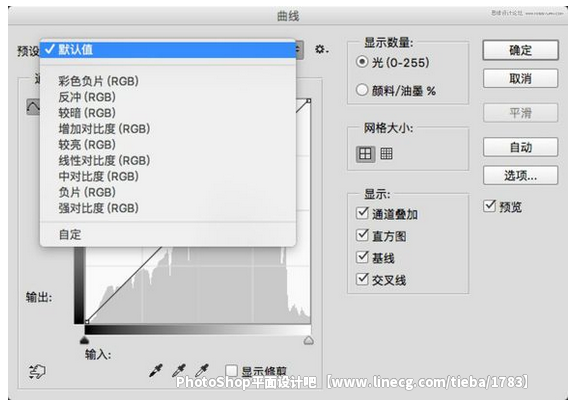Choose 默认值 preset in the list
The width and height of the screenshot is (584, 401).
coord(168,50)
